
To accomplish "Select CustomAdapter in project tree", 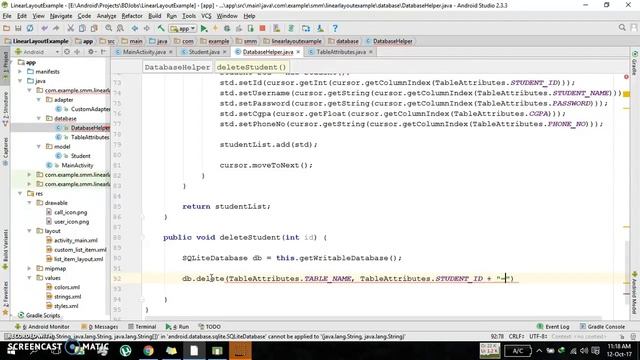I will pos(90,109).
